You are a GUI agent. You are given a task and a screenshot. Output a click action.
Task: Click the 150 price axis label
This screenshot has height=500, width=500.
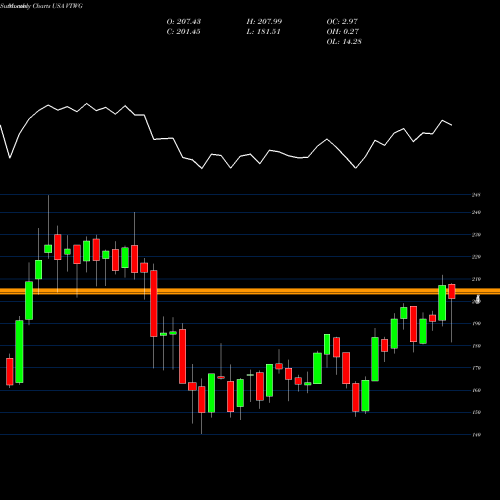(x=476, y=412)
